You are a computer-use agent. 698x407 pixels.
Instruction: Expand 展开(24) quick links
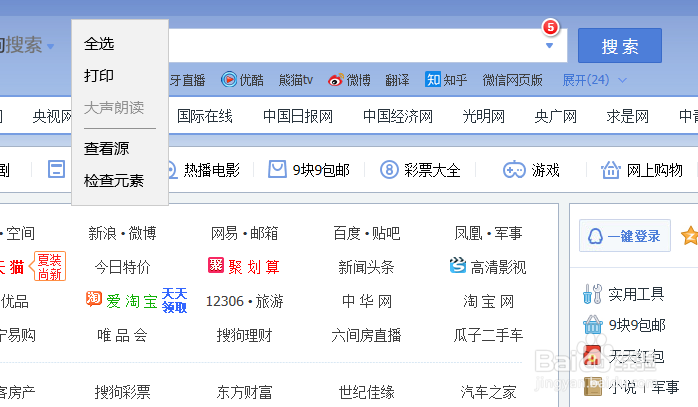[594, 80]
